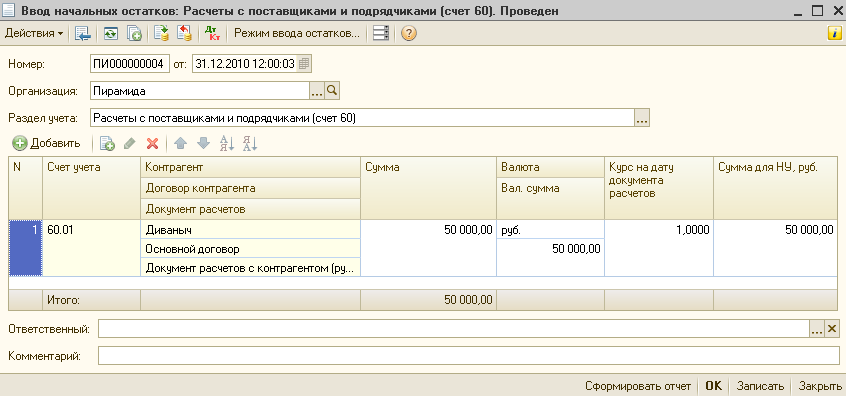Click the copy document toolbar icon

134,33
